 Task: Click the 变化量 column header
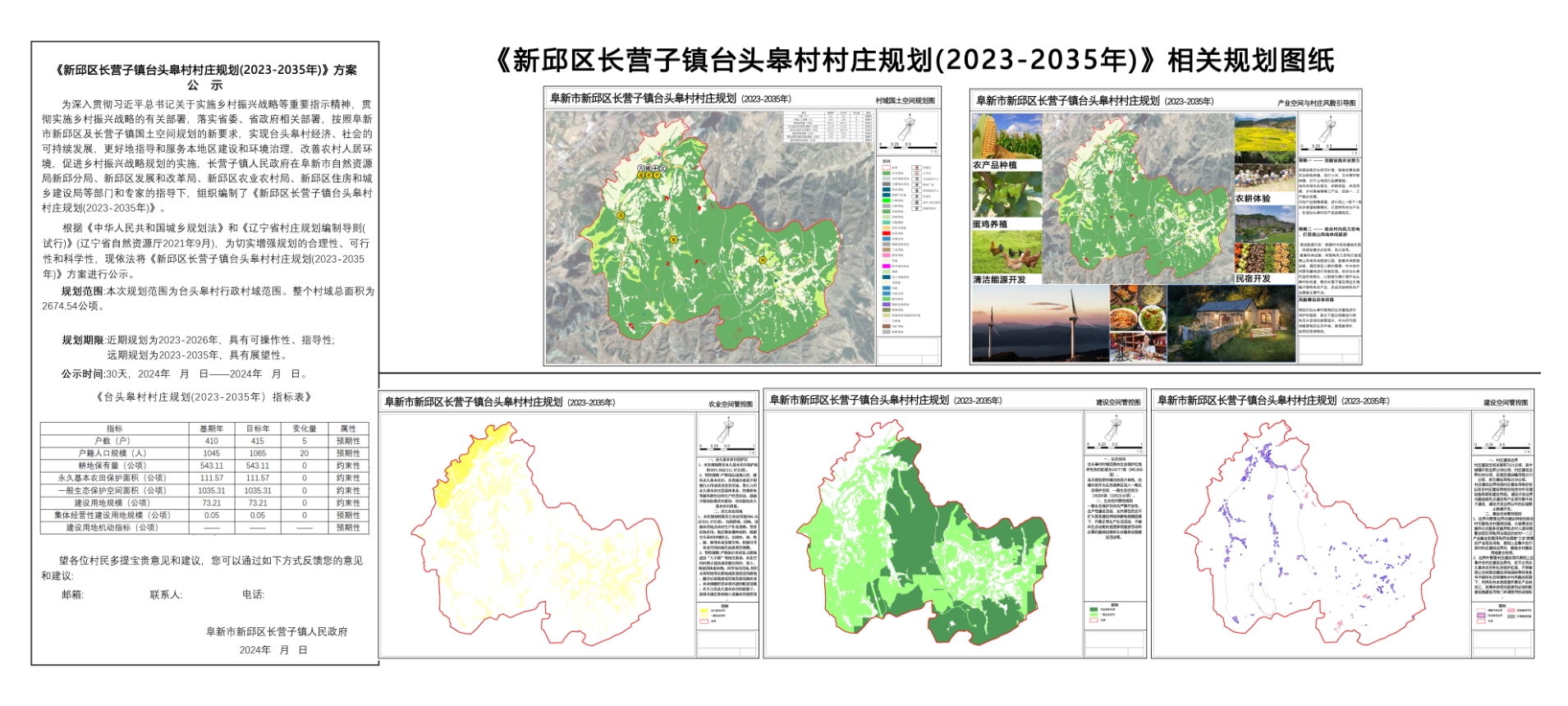coord(305,429)
